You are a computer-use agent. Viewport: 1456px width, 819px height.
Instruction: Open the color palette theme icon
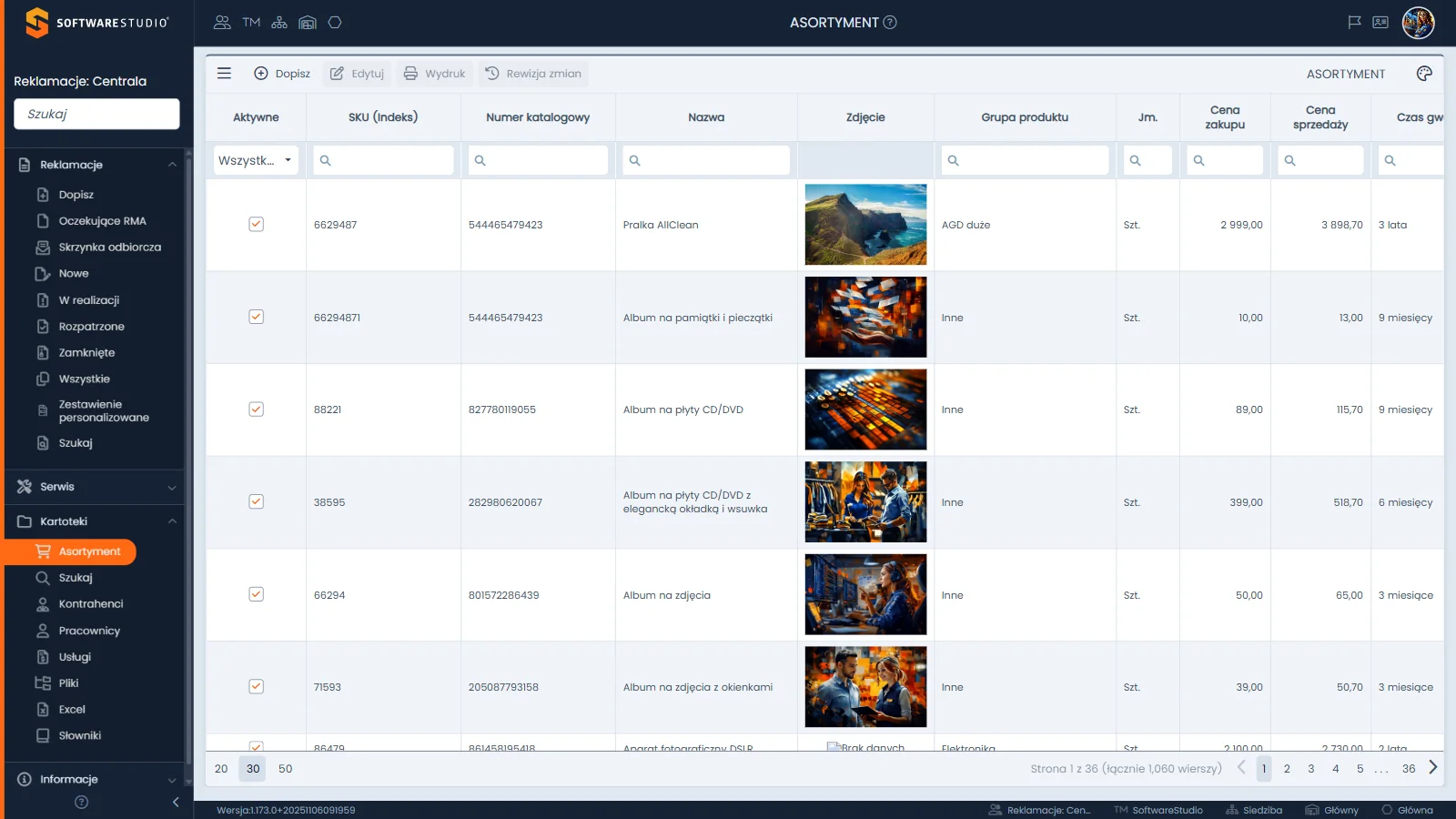[1424, 74]
